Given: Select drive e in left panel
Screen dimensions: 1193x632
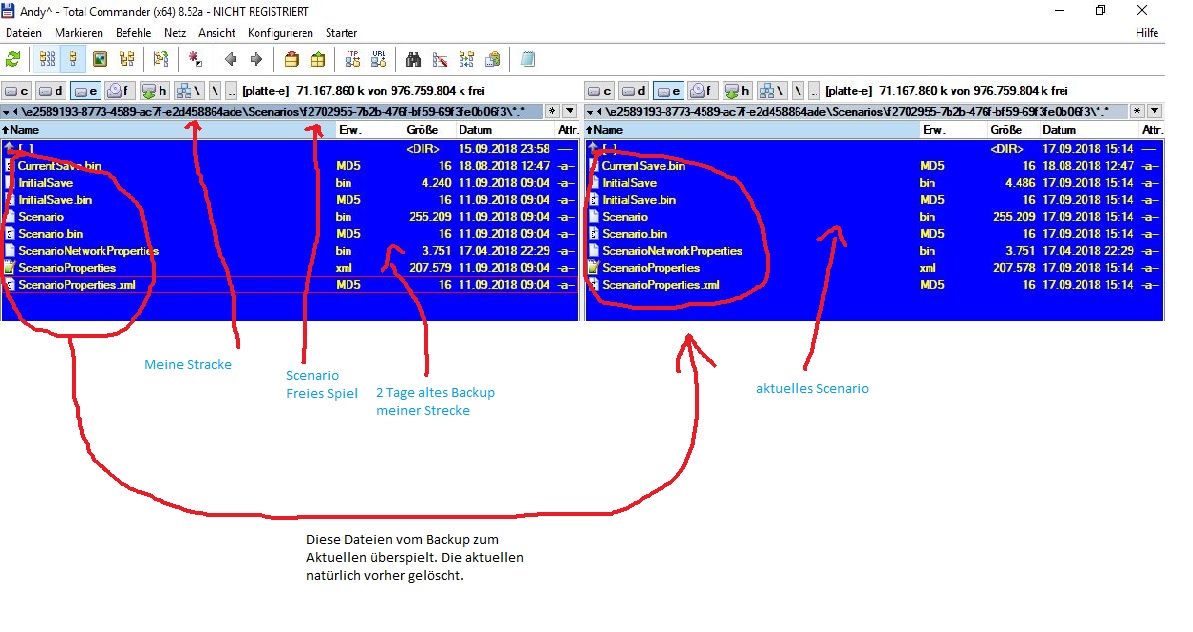Looking at the screenshot, I should point(85,91).
